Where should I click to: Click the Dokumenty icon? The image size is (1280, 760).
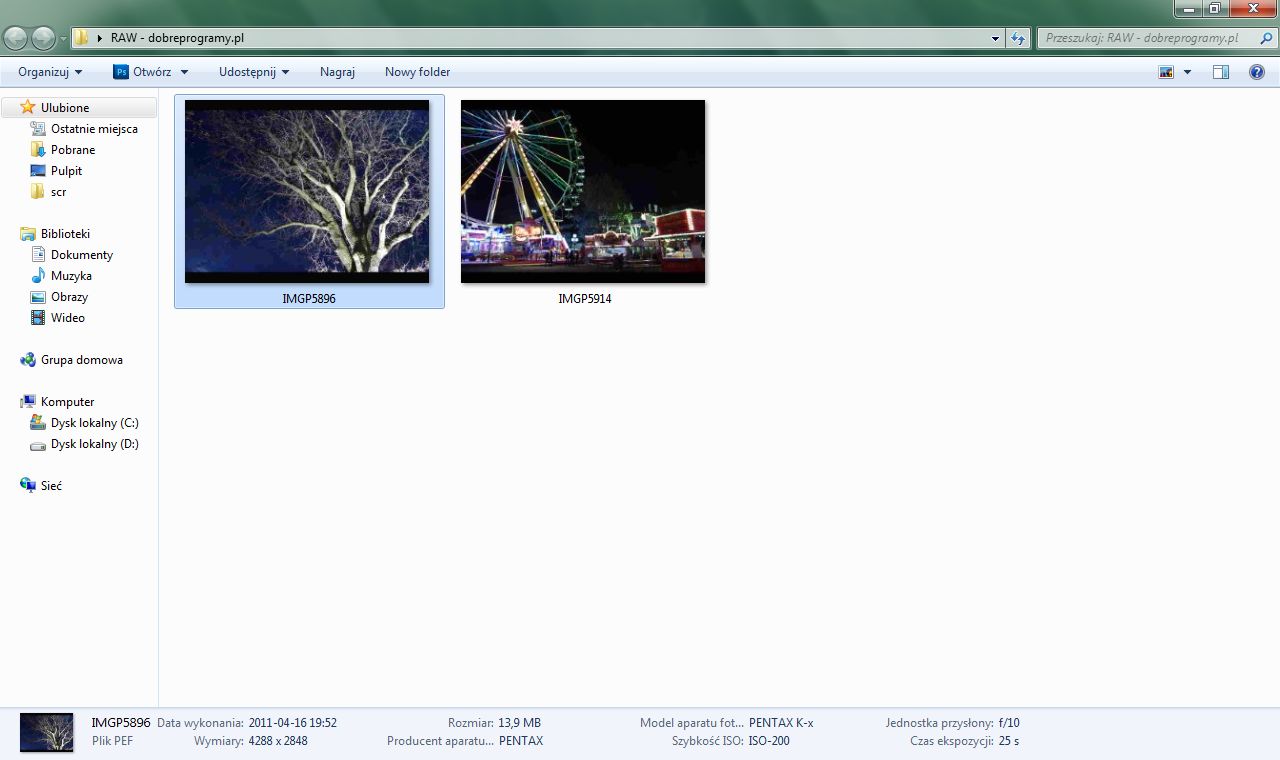pyautogui.click(x=38, y=254)
